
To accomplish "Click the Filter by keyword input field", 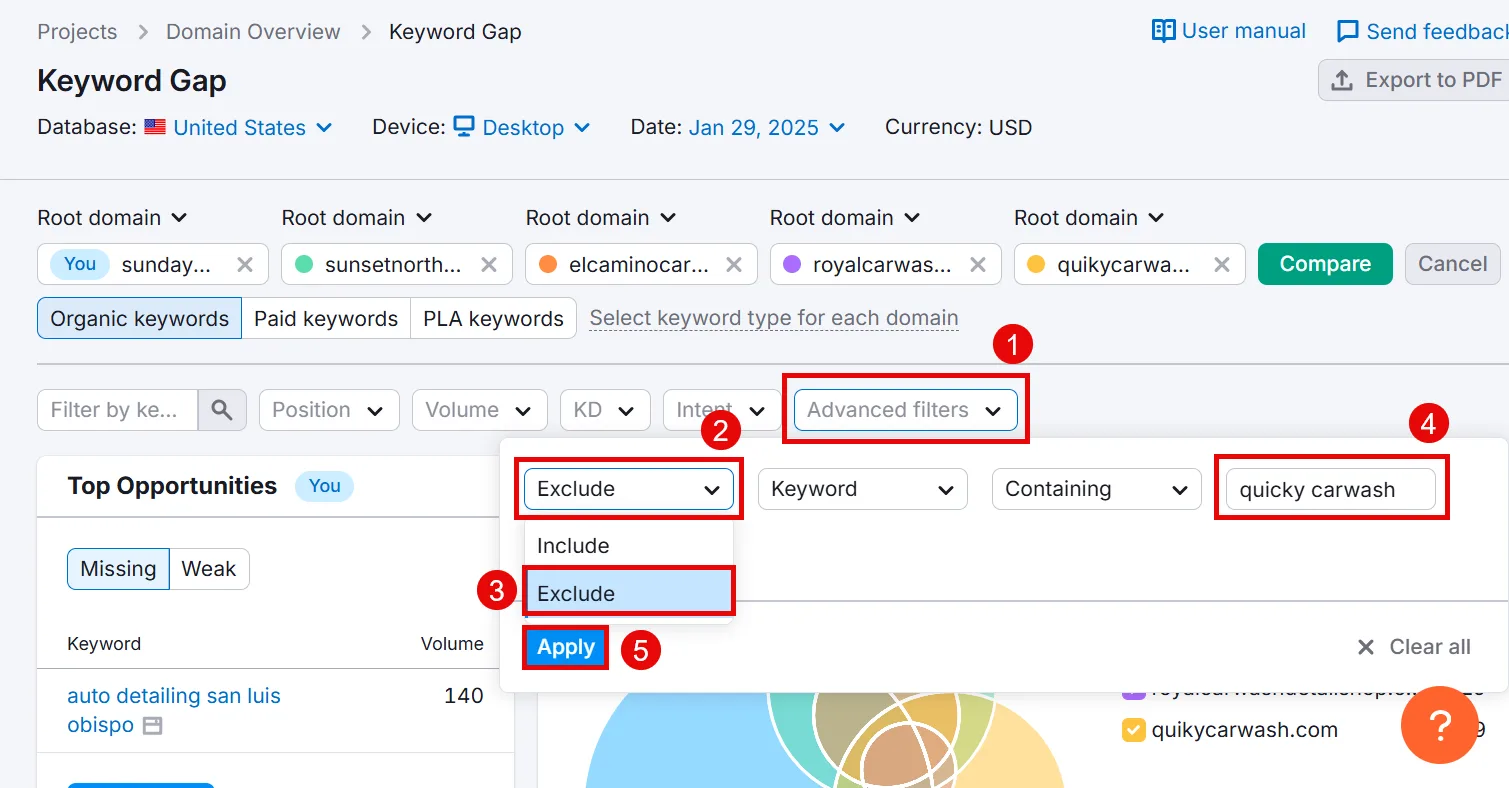I will [x=118, y=410].
